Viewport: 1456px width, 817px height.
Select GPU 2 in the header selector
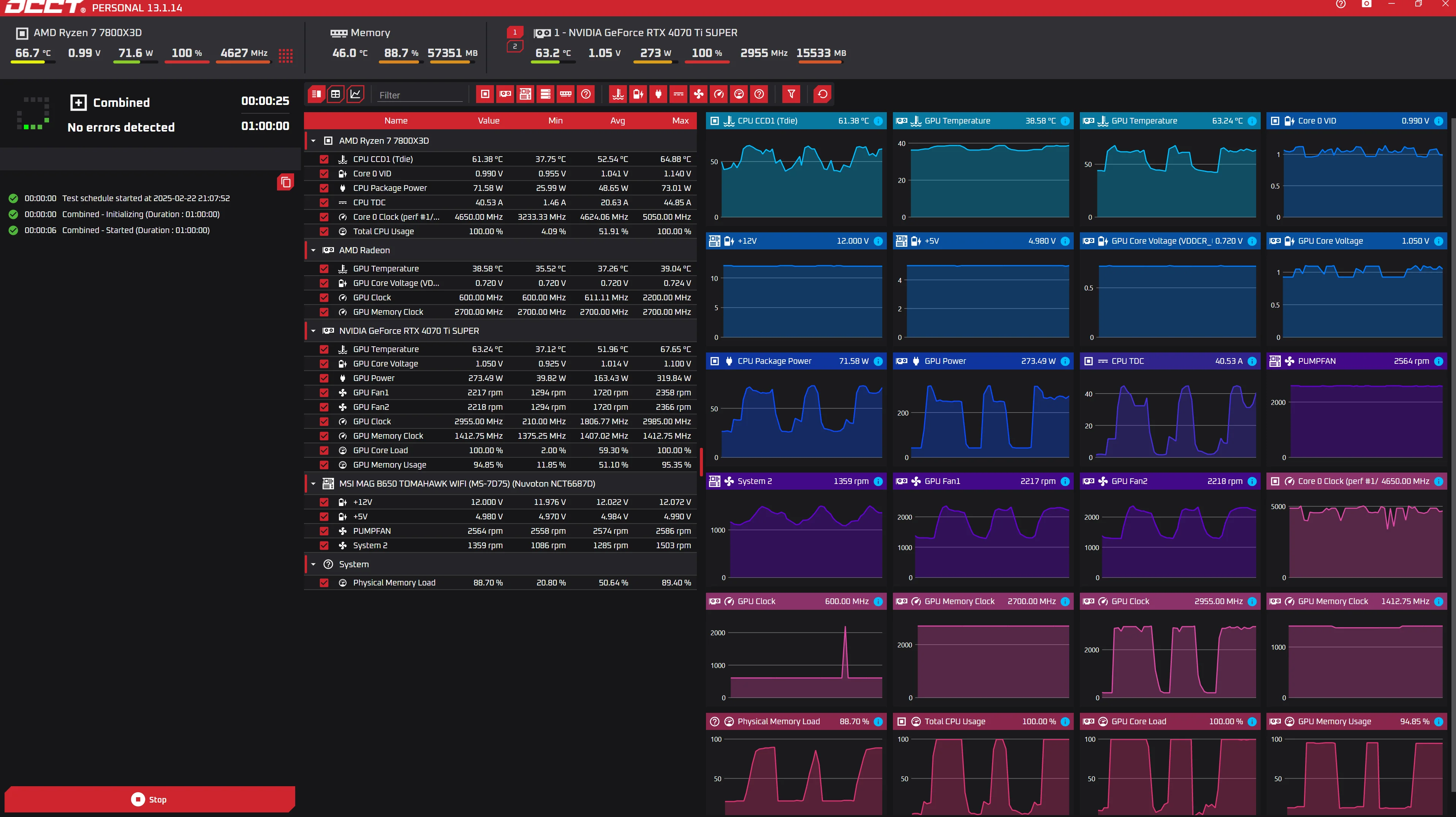(515, 46)
